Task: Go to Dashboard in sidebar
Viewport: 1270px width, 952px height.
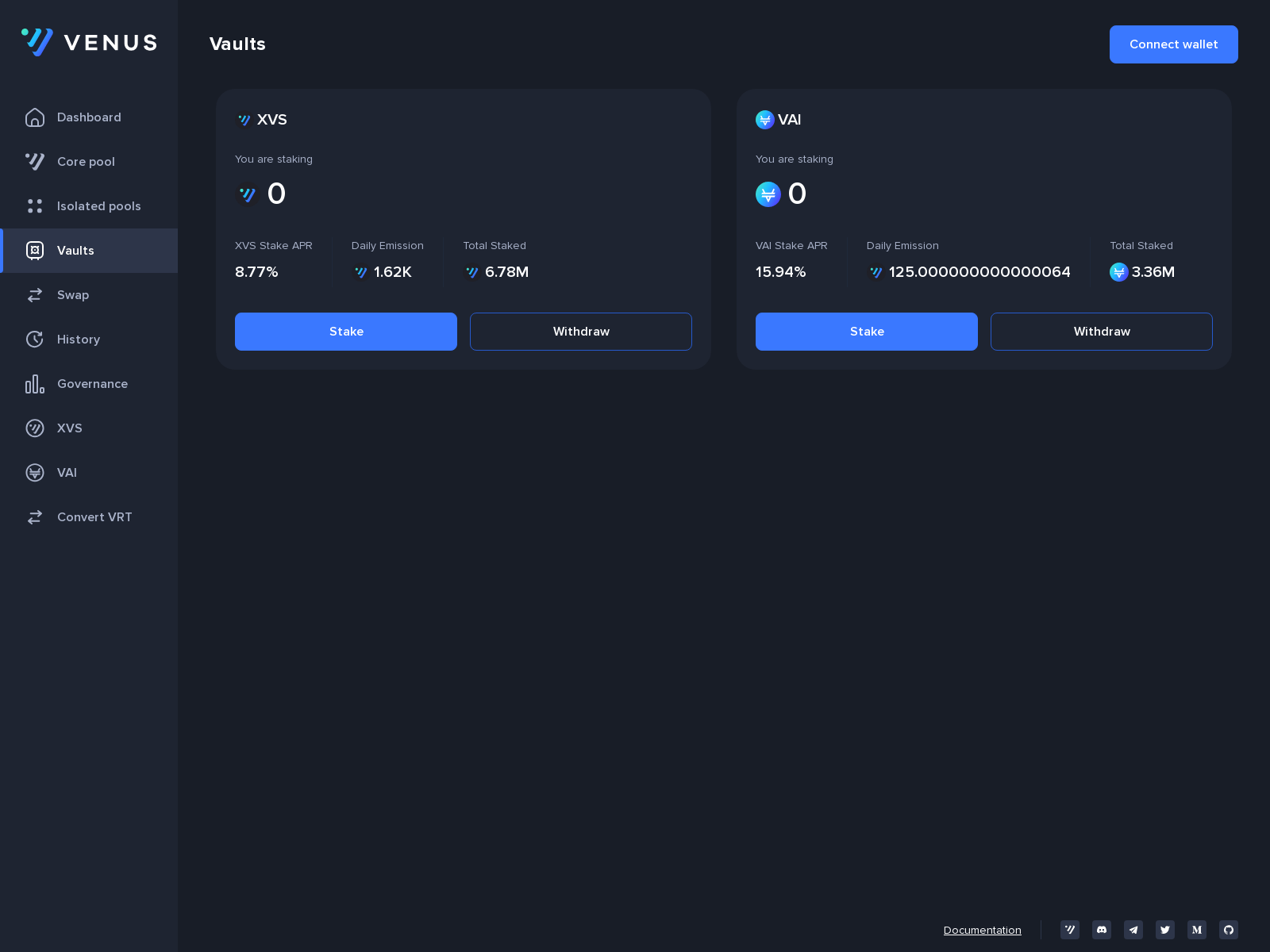Action: coord(89,117)
